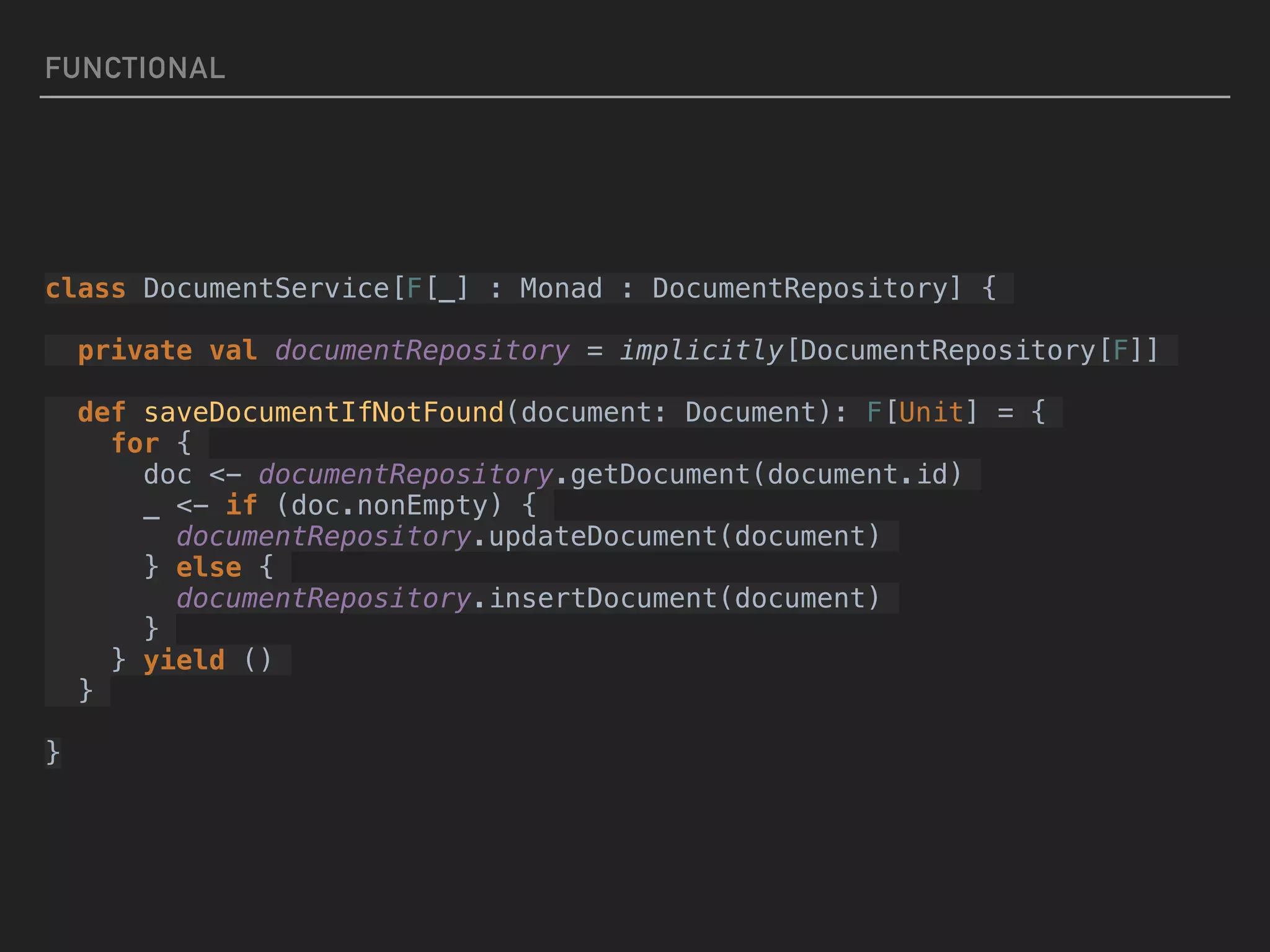Click doc.nonEmpty condition
Image resolution: width=1270 pixels, height=952 pixels.
tap(389, 506)
